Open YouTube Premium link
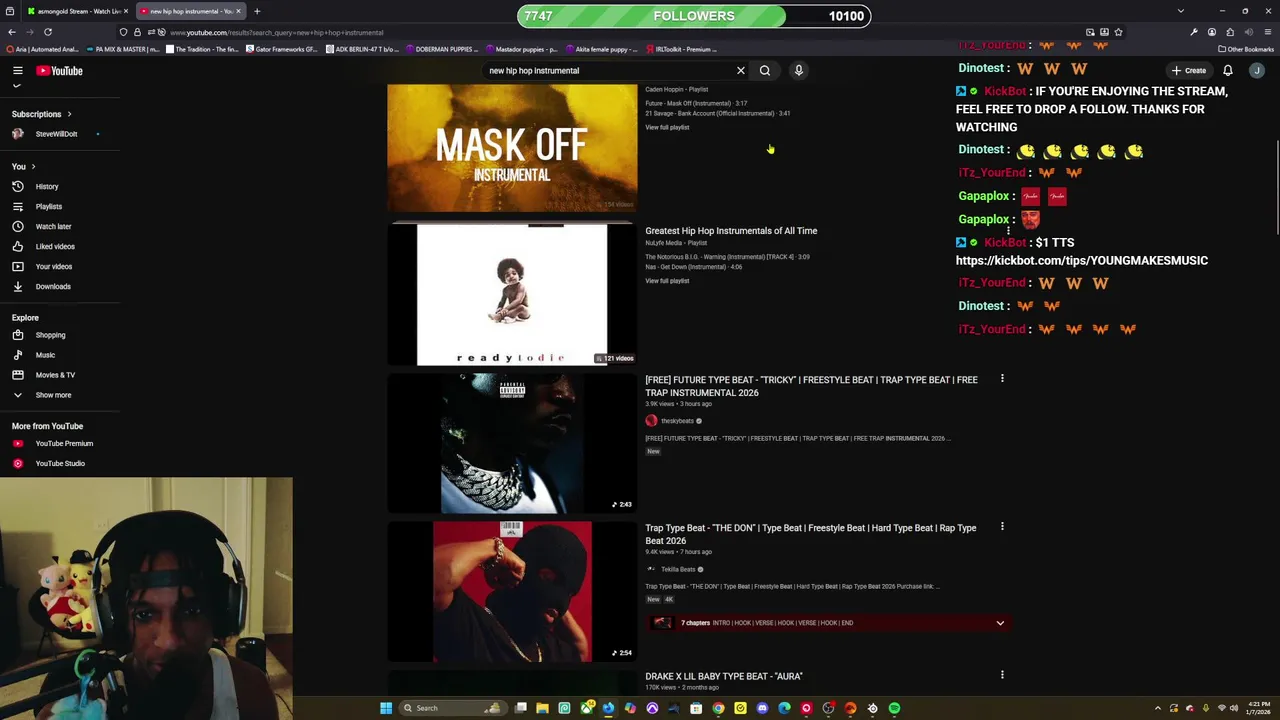This screenshot has width=1280, height=720. 64,443
